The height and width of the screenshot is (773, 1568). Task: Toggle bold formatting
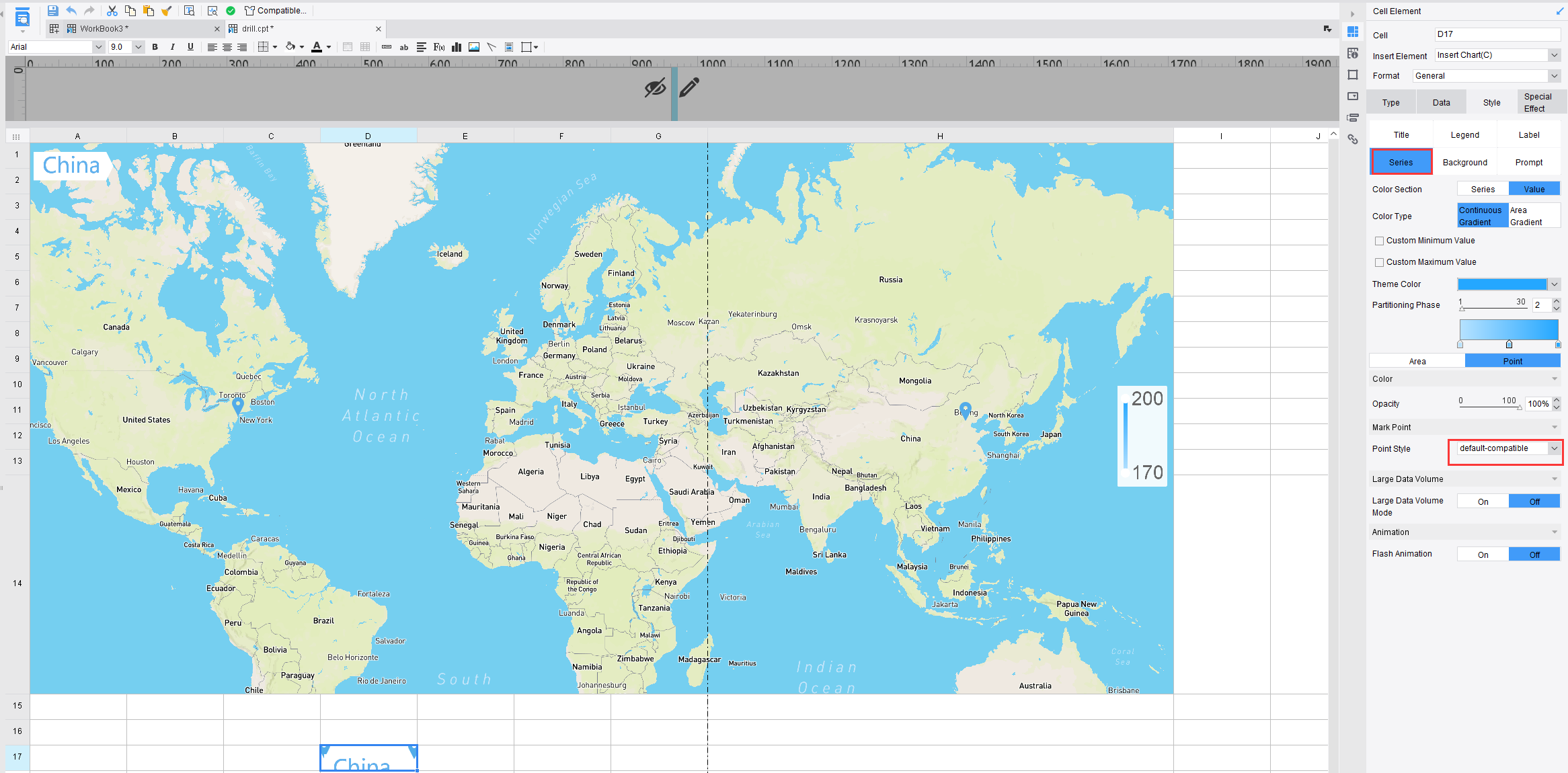pos(155,47)
